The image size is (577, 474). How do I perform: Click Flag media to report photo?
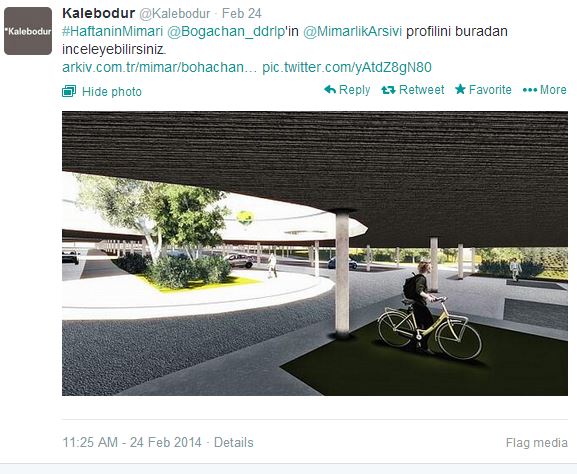537,442
